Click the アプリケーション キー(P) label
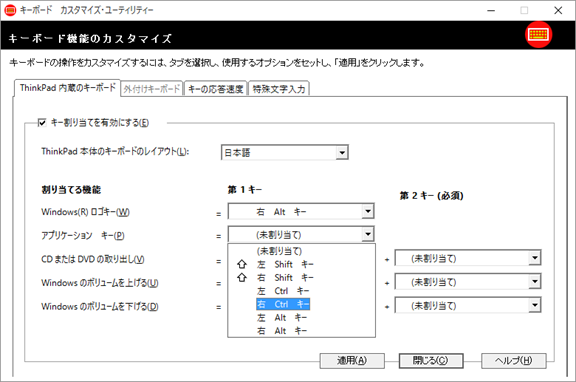This screenshot has height=382, width=576. 83,235
